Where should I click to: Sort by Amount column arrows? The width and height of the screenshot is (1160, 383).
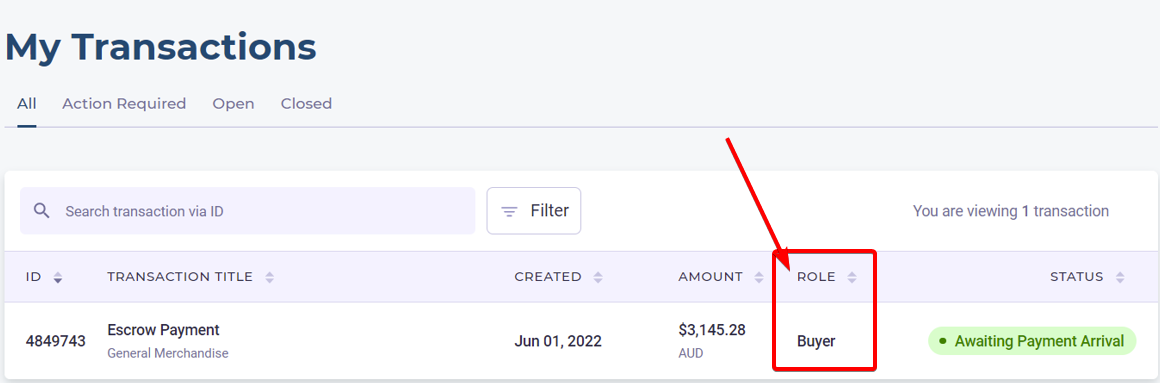tap(758, 277)
